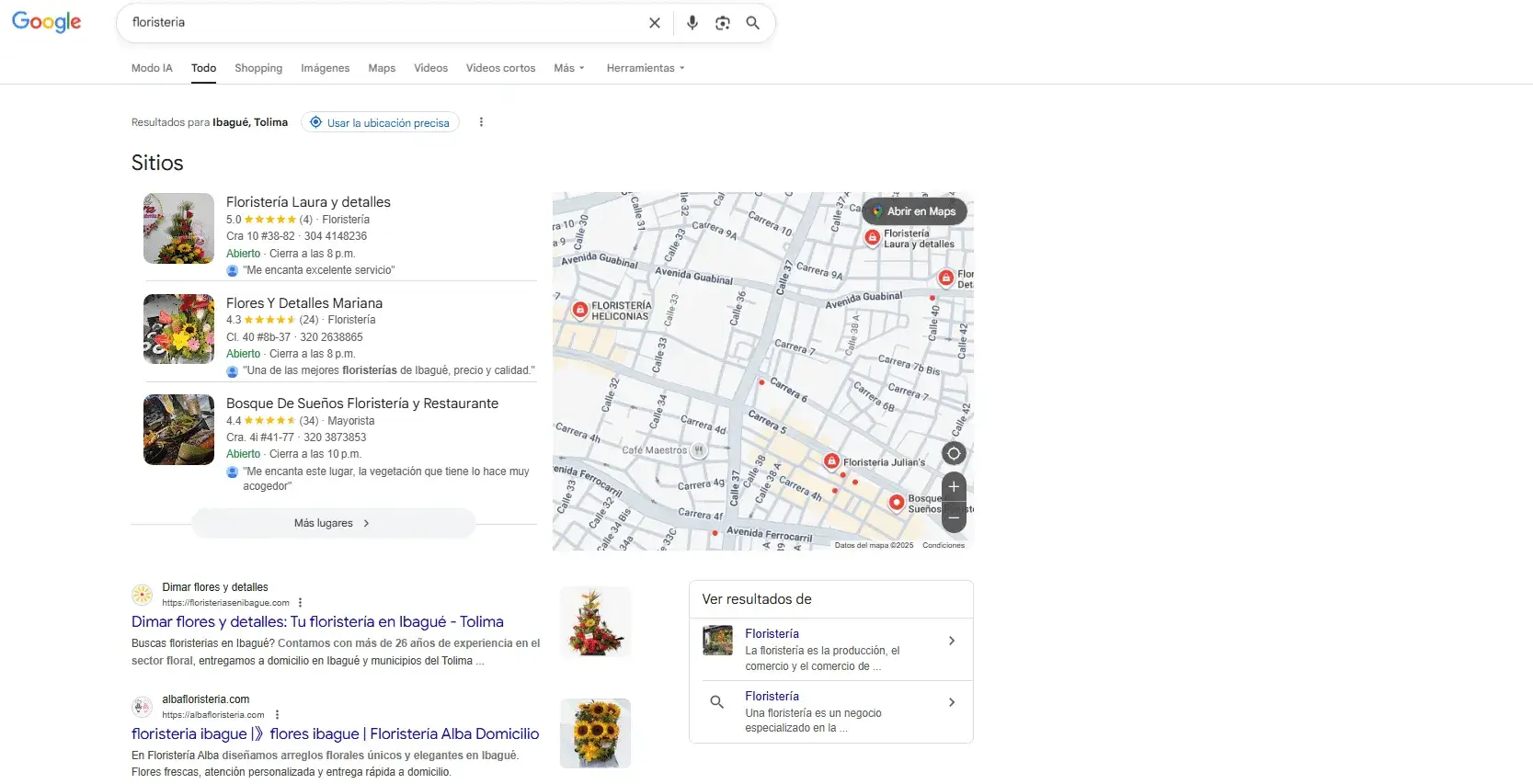Open the Videos cortos tab
Image resolution: width=1533 pixels, height=784 pixels.
tap(500, 68)
